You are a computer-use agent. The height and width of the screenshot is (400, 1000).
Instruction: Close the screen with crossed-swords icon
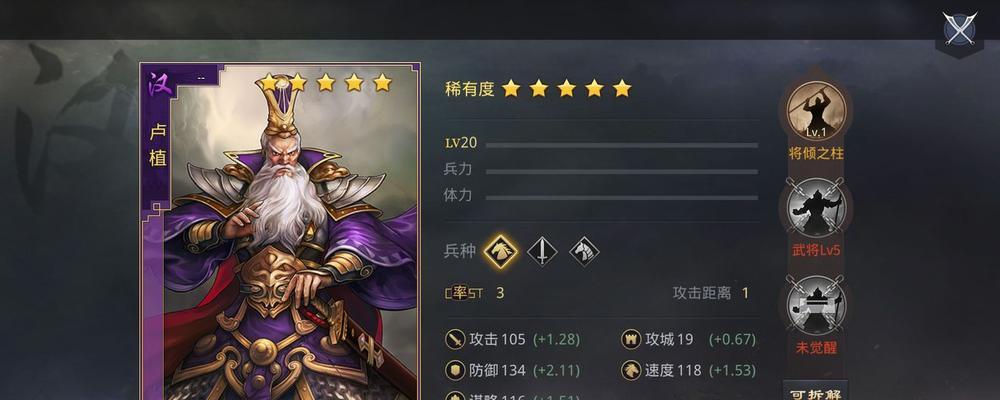pos(959,29)
